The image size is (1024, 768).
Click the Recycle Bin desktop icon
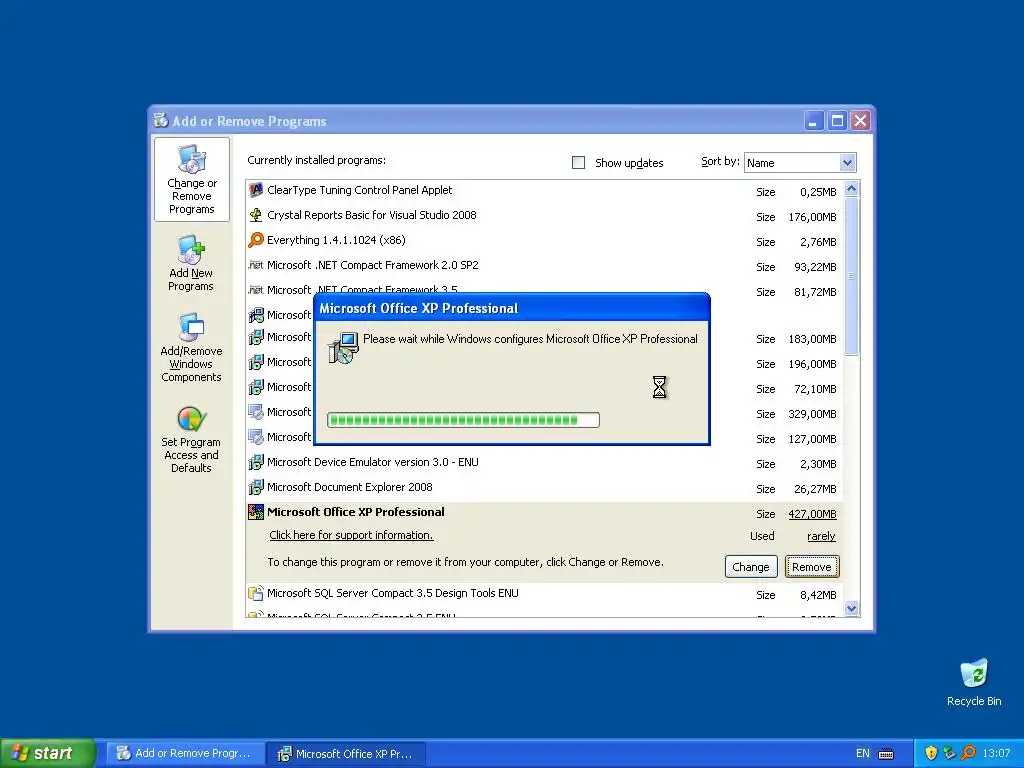974,673
